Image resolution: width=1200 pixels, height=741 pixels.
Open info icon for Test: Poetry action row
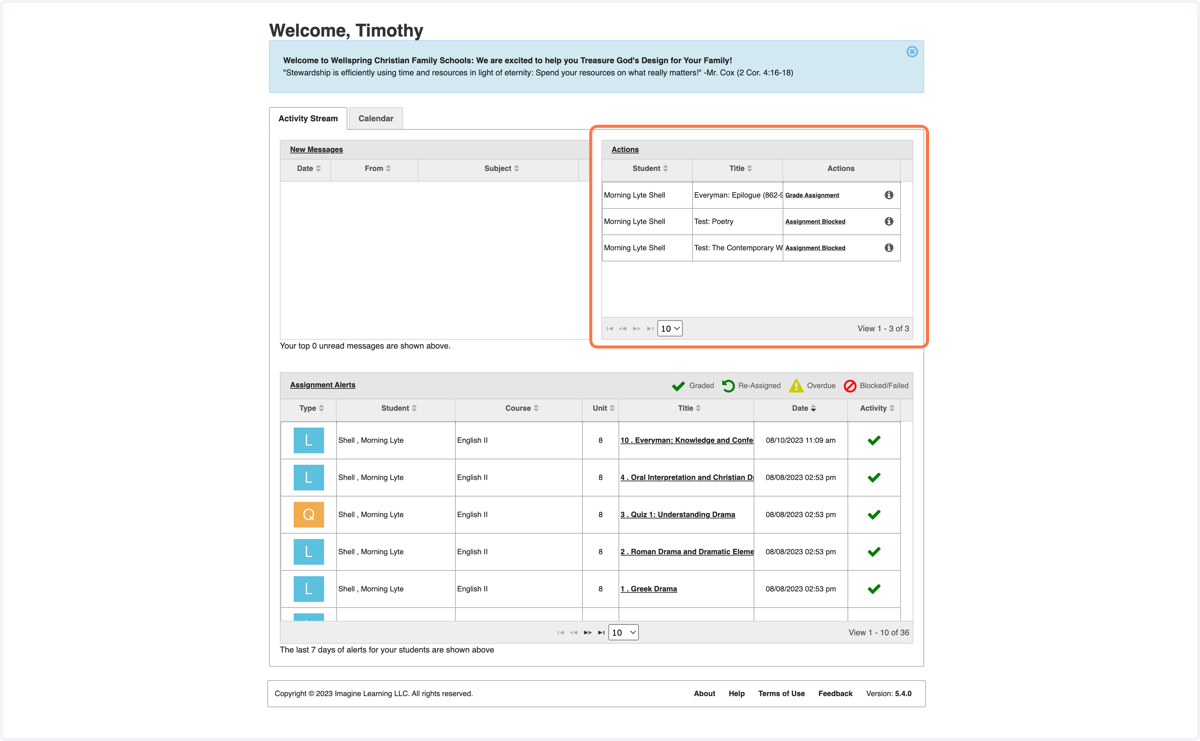click(x=889, y=222)
